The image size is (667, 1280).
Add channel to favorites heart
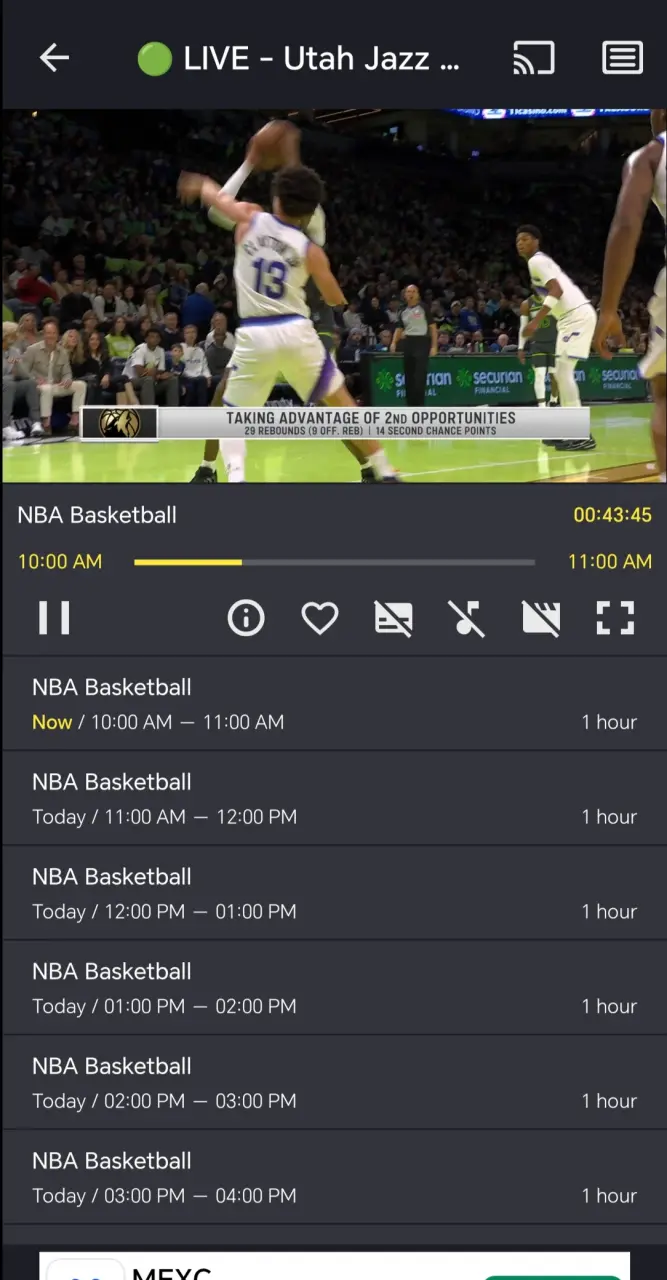320,618
